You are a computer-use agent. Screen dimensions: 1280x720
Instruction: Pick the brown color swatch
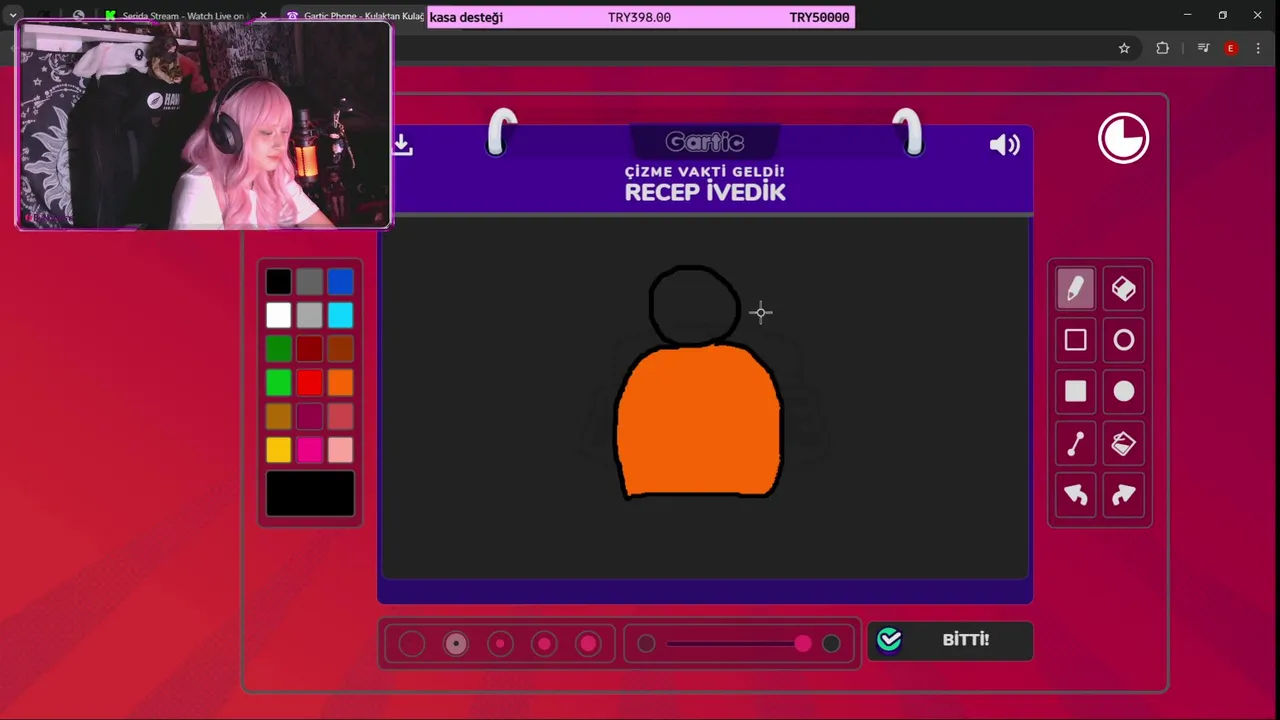[x=341, y=349]
